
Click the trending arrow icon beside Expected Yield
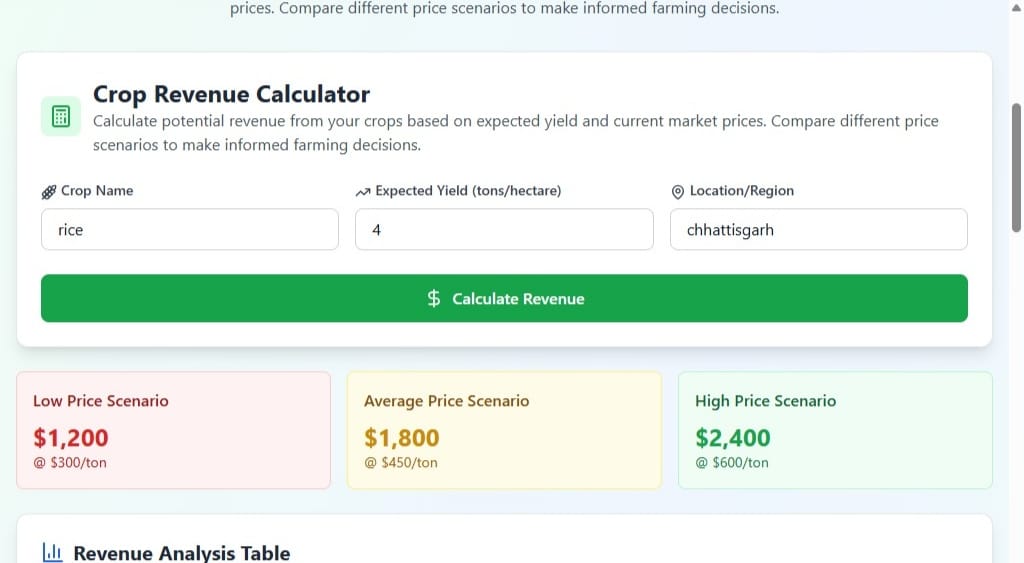(363, 192)
